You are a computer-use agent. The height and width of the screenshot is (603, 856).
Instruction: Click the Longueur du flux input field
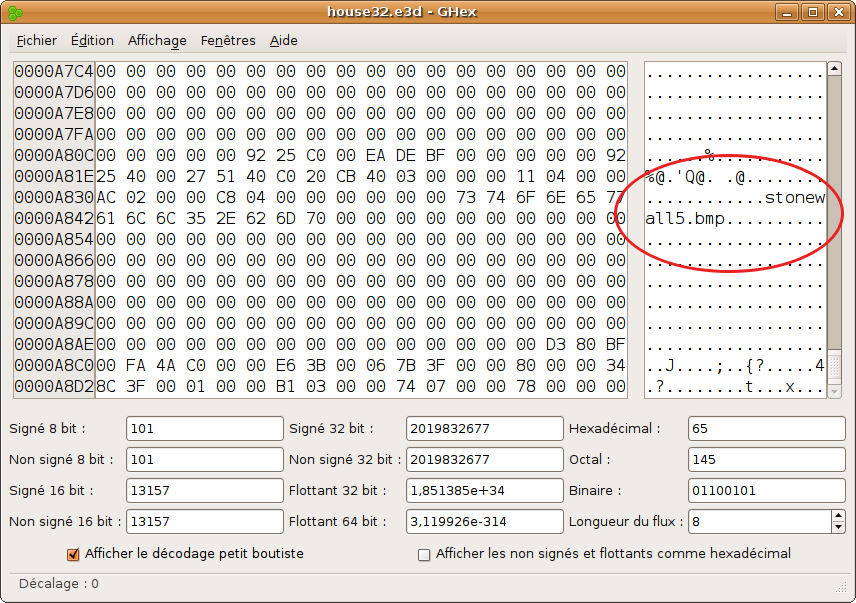(760, 522)
